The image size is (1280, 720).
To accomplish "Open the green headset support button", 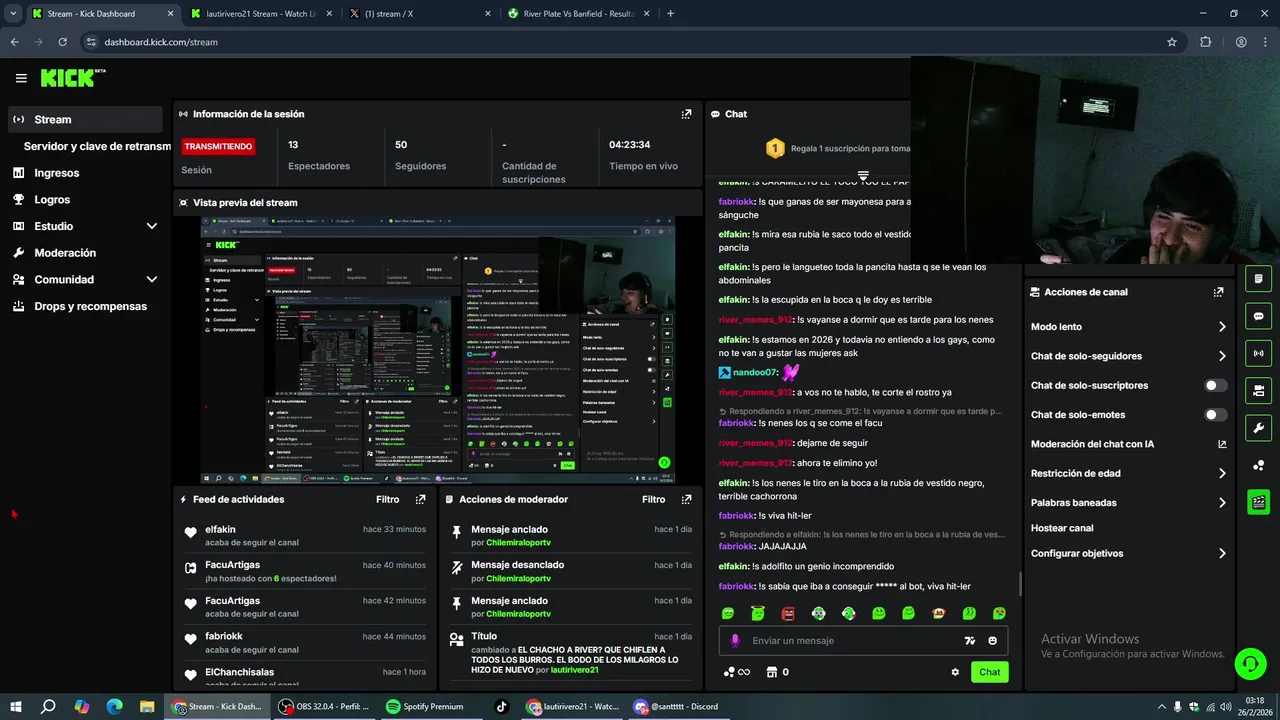I will [x=1249, y=663].
